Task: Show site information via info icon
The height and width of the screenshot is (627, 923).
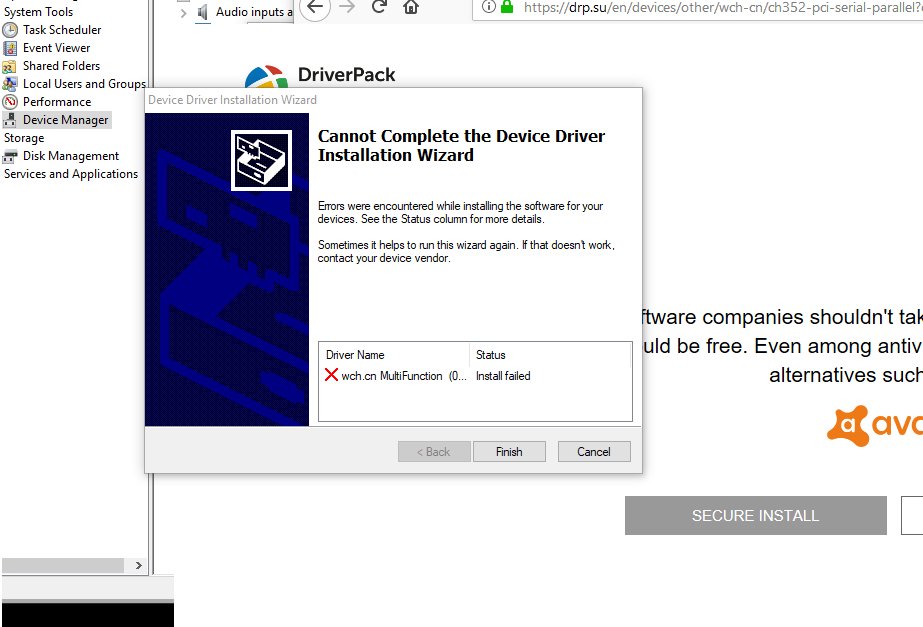Action: pyautogui.click(x=489, y=6)
